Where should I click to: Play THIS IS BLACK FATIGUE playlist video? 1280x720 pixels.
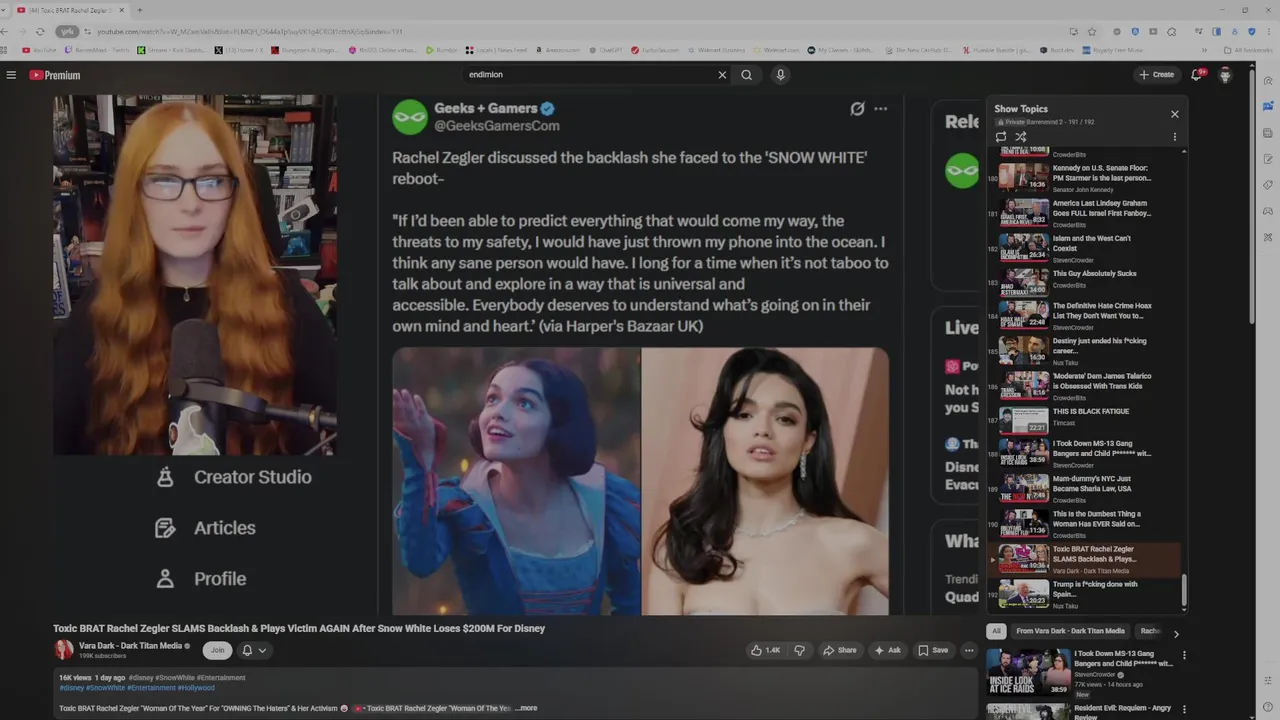point(1084,422)
